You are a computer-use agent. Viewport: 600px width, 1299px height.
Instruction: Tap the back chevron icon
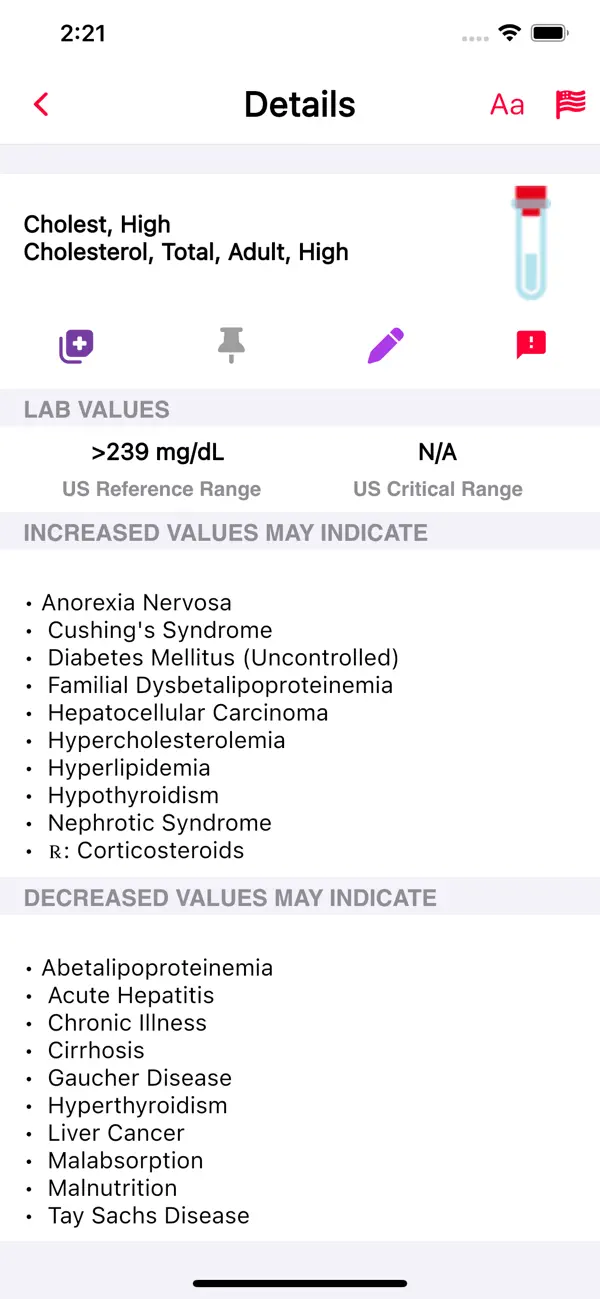pyautogui.click(x=40, y=104)
